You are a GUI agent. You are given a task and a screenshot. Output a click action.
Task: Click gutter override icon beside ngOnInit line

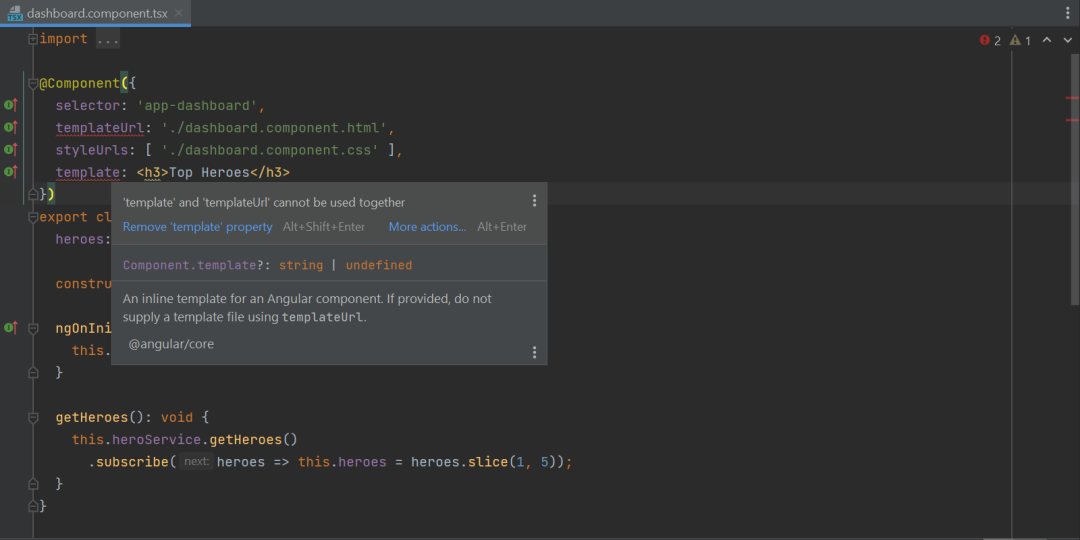[x=10, y=328]
